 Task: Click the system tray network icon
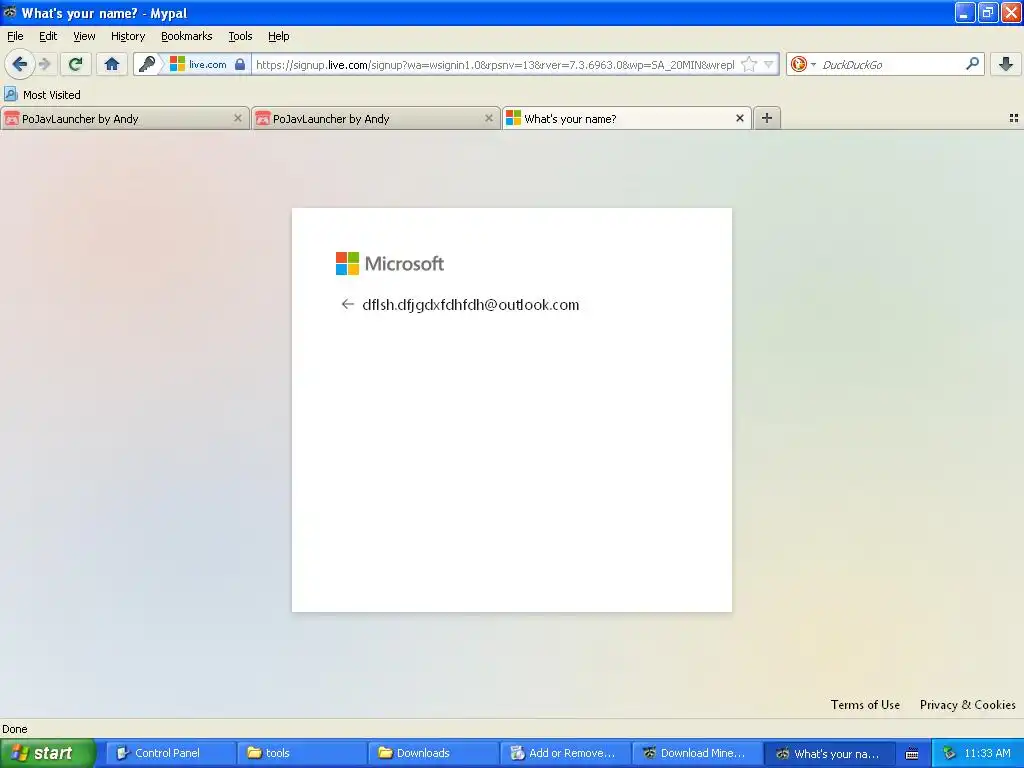click(949, 753)
